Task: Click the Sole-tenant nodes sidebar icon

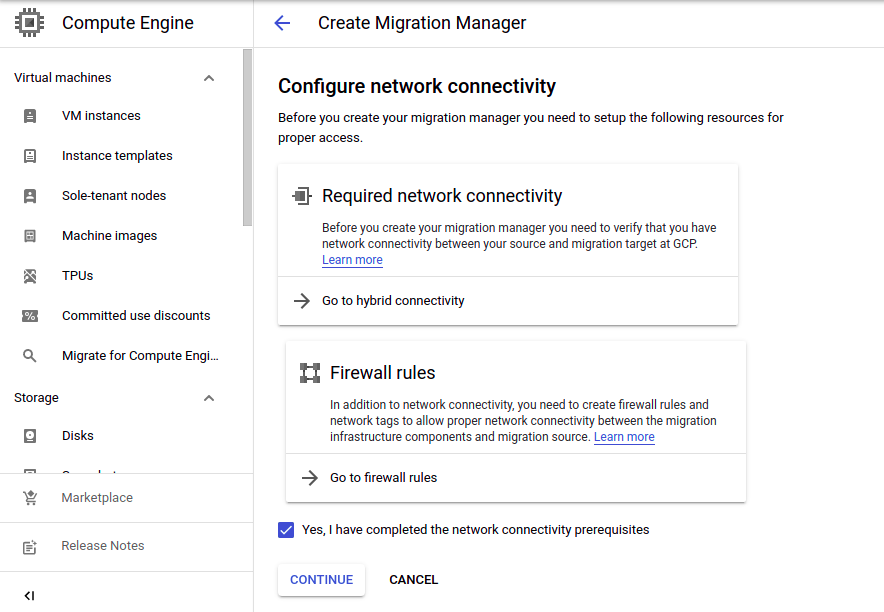Action: point(30,196)
